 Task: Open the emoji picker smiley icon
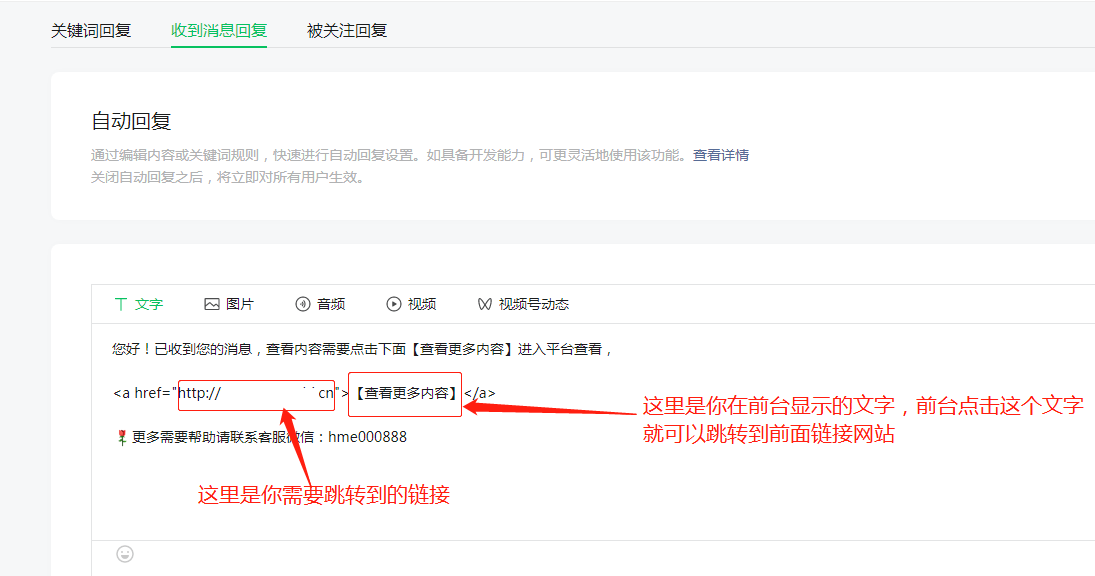tap(125, 554)
